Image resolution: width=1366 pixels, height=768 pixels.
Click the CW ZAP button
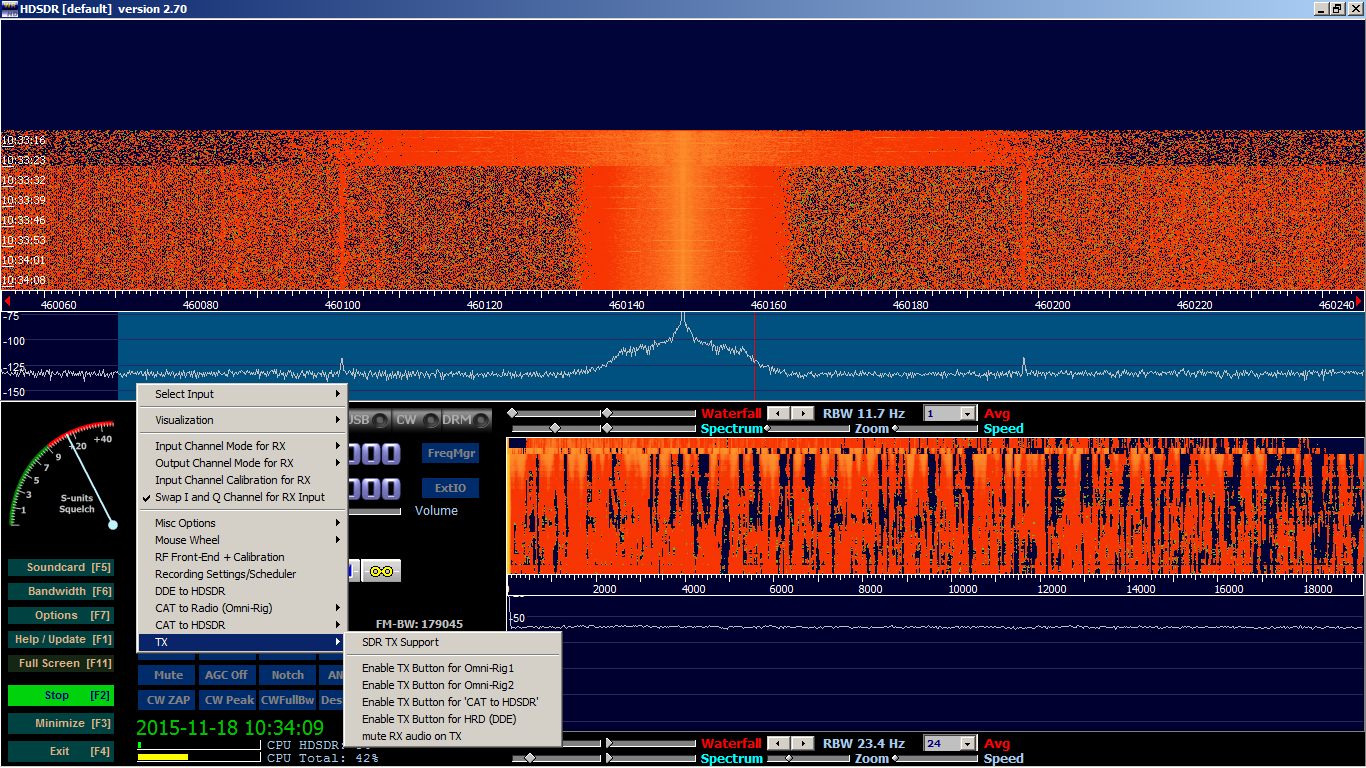coord(168,700)
